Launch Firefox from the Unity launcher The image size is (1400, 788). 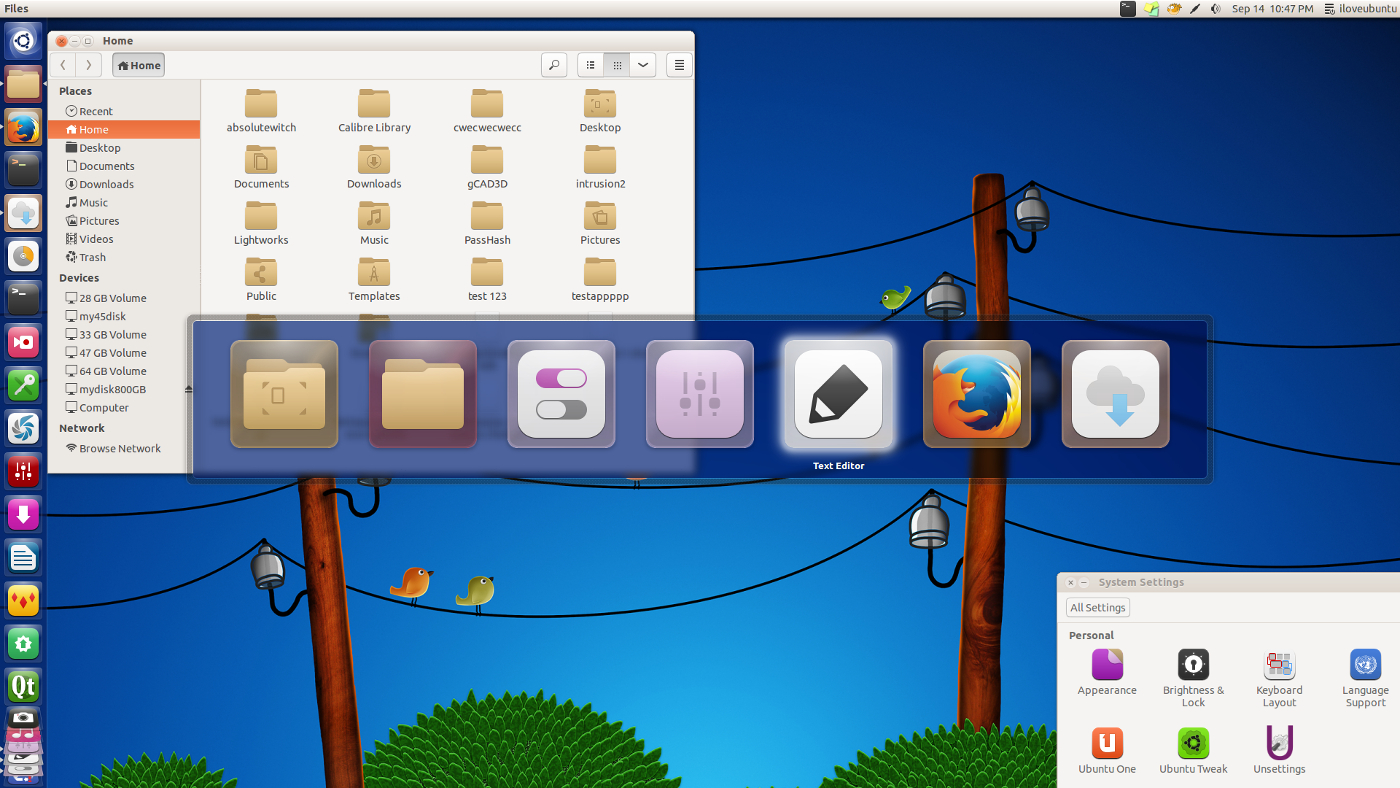23,128
